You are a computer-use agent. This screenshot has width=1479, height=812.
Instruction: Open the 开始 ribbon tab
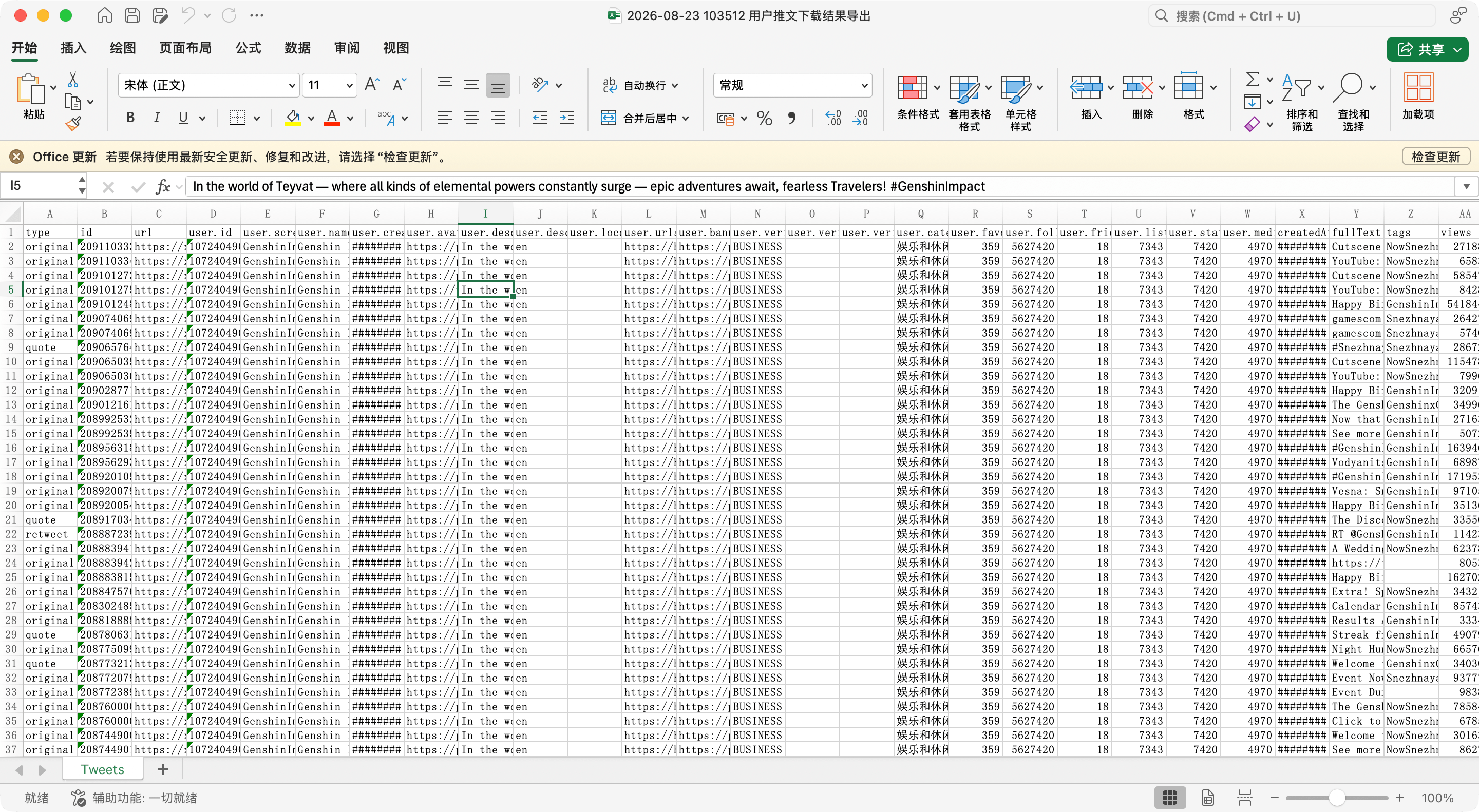(25, 48)
